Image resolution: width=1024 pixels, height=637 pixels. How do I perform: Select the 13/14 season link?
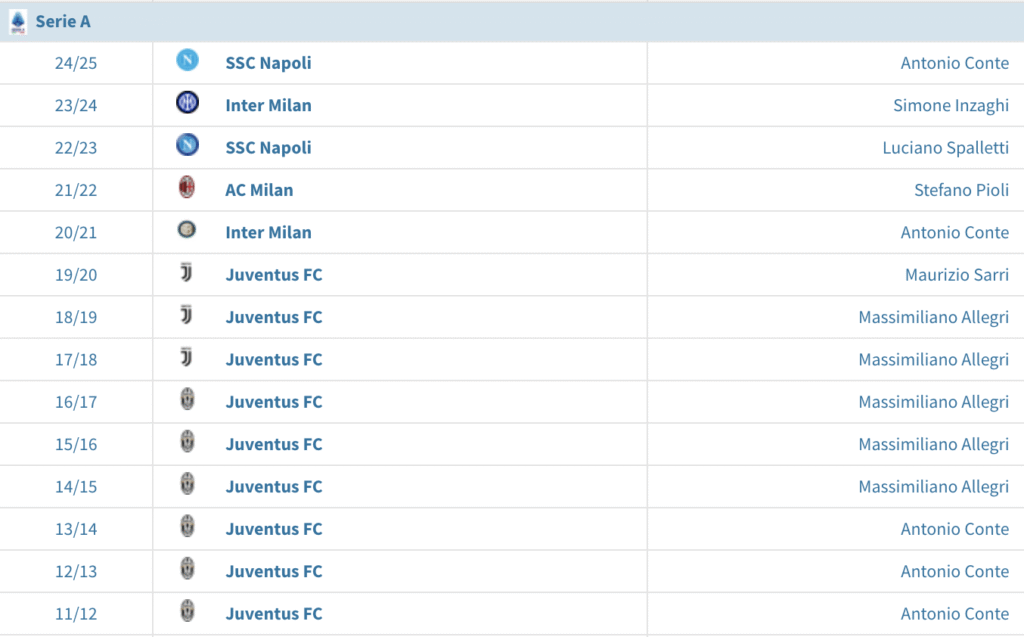[76, 529]
